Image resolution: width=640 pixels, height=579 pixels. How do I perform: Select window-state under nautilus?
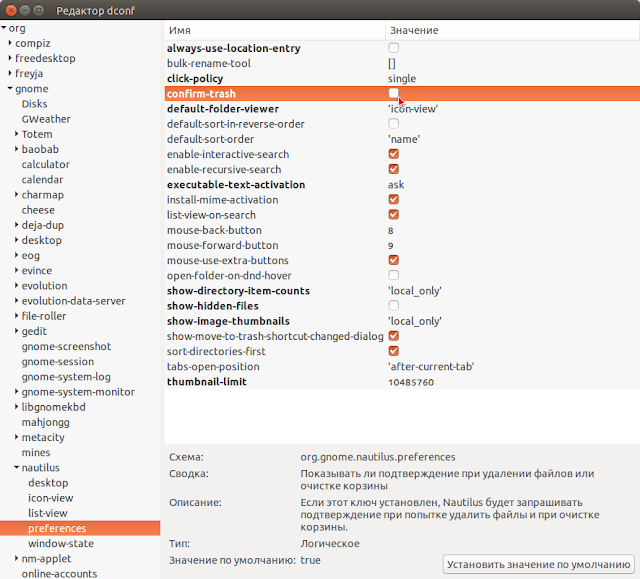point(61,543)
